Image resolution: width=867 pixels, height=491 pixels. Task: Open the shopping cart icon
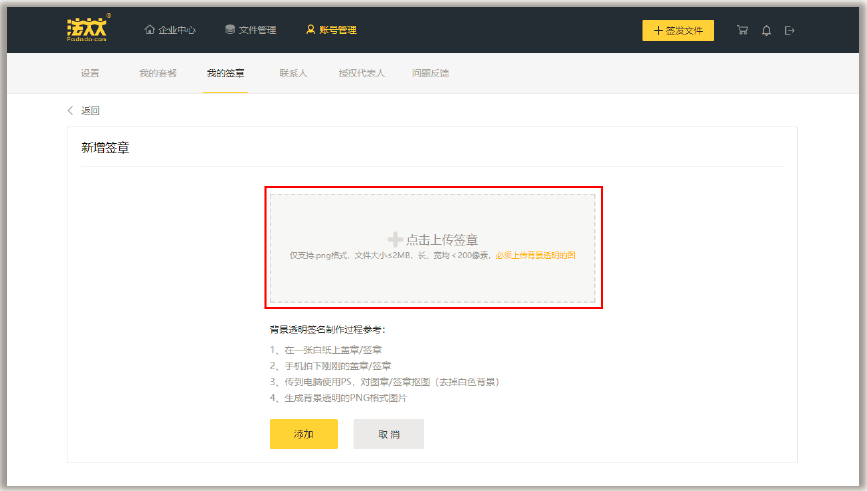pyautogui.click(x=742, y=30)
